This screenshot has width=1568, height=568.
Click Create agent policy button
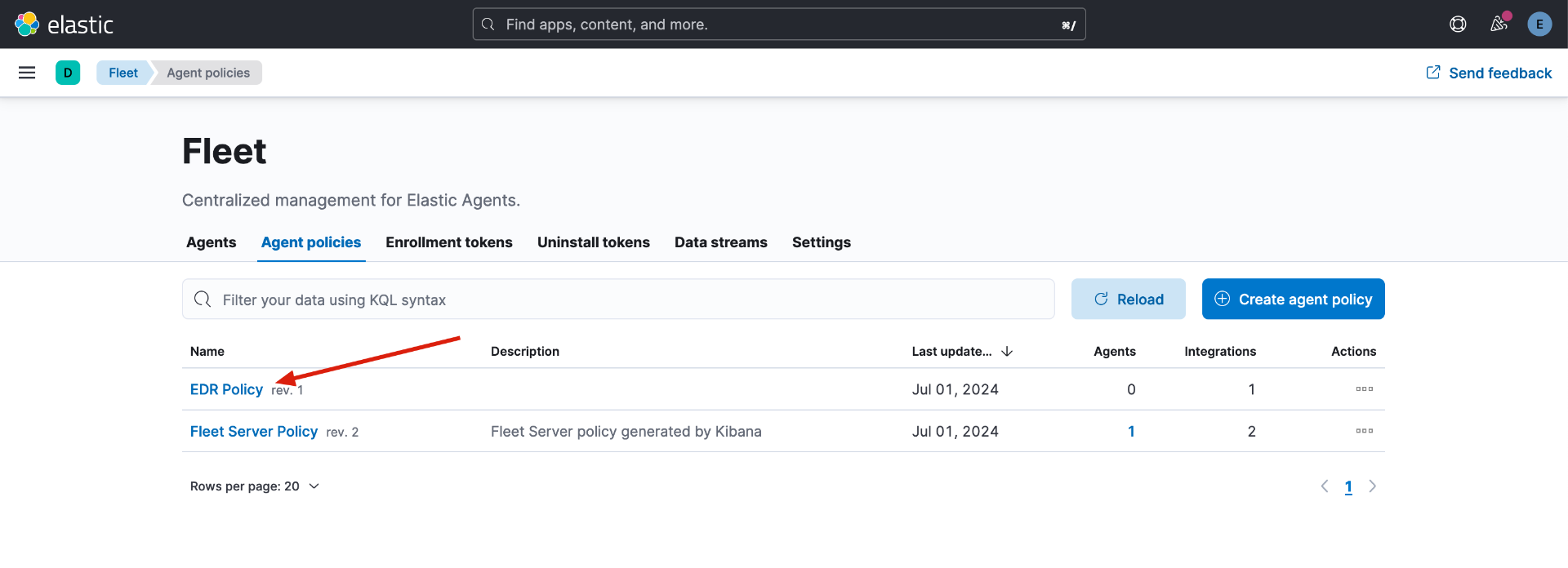pos(1294,299)
